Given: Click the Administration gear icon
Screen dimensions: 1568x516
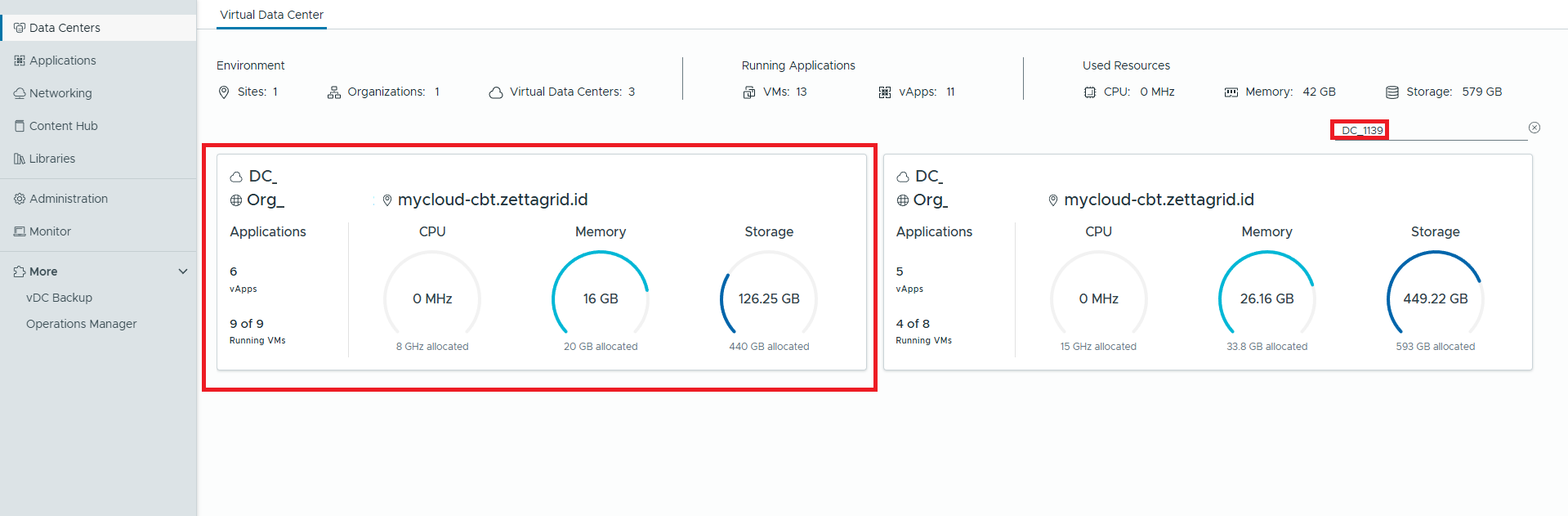Looking at the screenshot, I should coord(20,199).
